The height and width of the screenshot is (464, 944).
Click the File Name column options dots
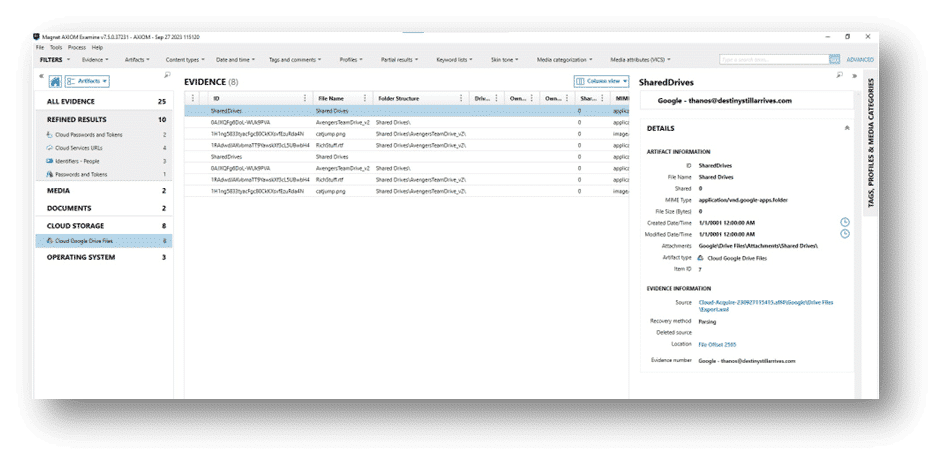tap(365, 98)
